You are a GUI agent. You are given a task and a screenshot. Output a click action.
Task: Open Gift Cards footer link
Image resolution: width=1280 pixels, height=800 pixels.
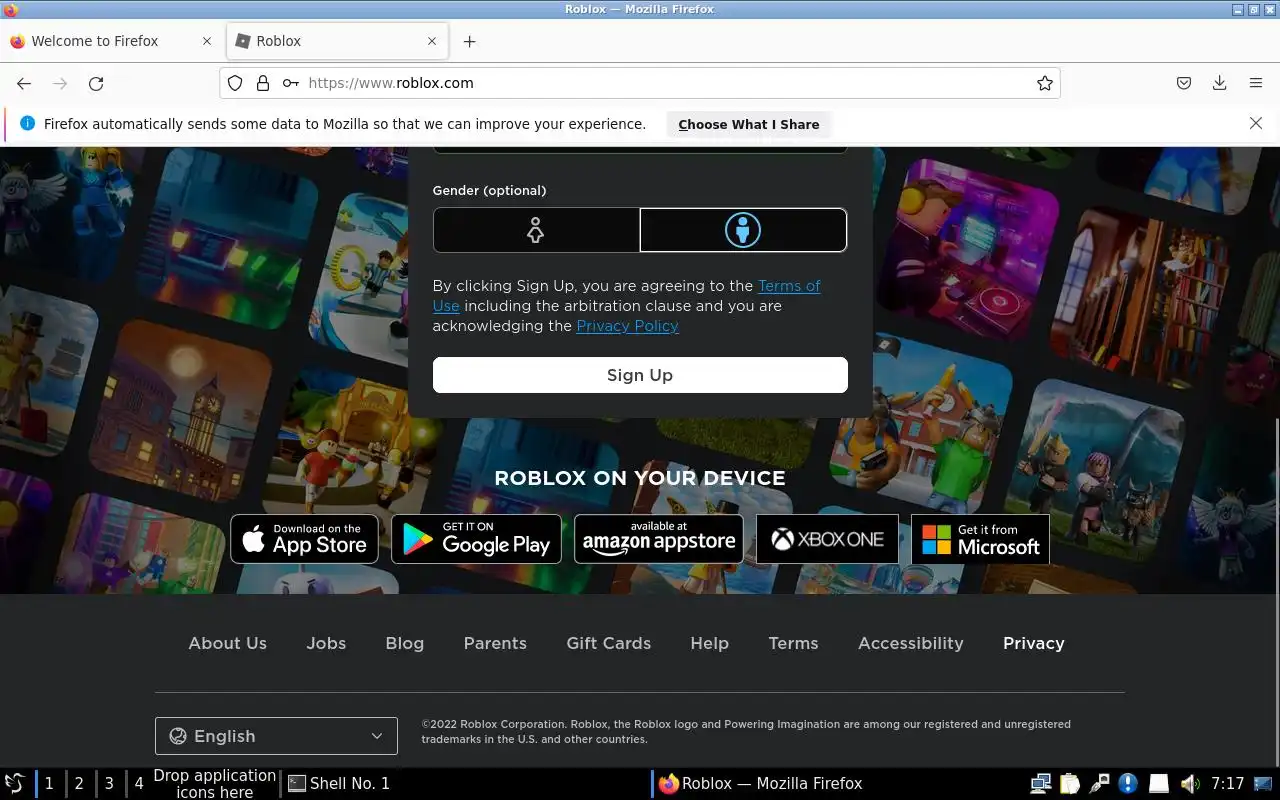[x=608, y=643]
